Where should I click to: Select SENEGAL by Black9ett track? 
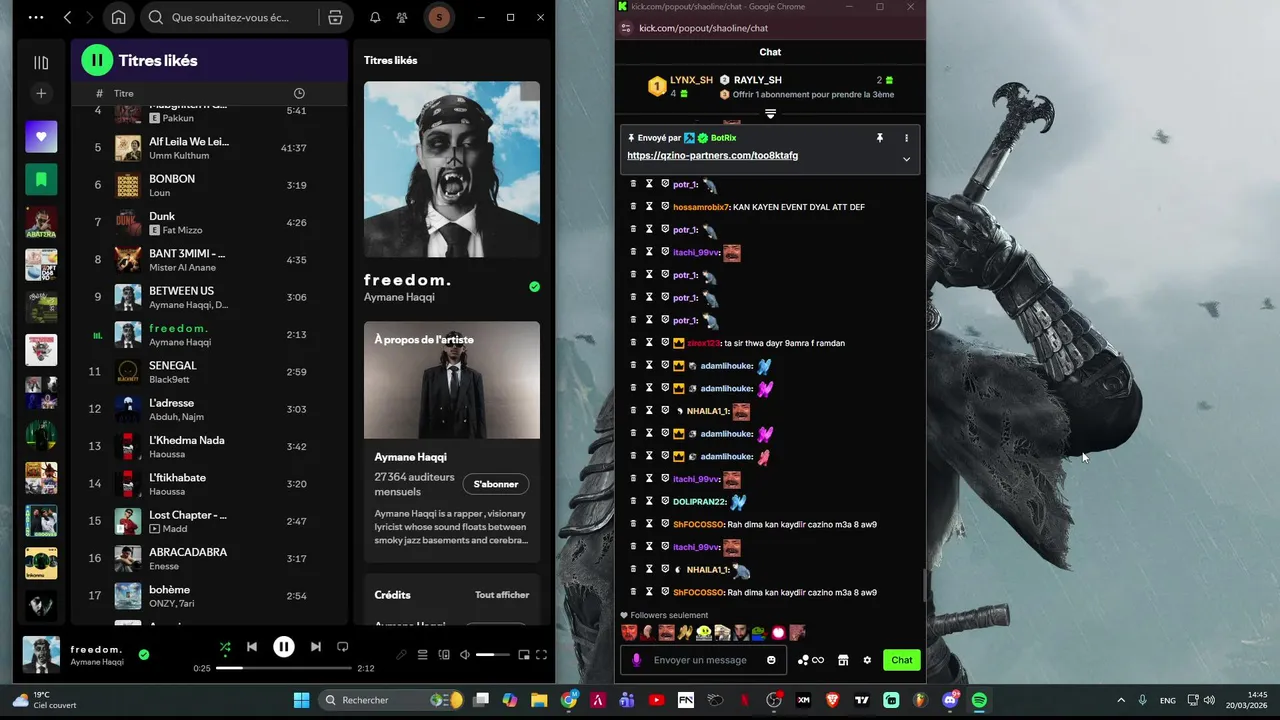(x=210, y=372)
